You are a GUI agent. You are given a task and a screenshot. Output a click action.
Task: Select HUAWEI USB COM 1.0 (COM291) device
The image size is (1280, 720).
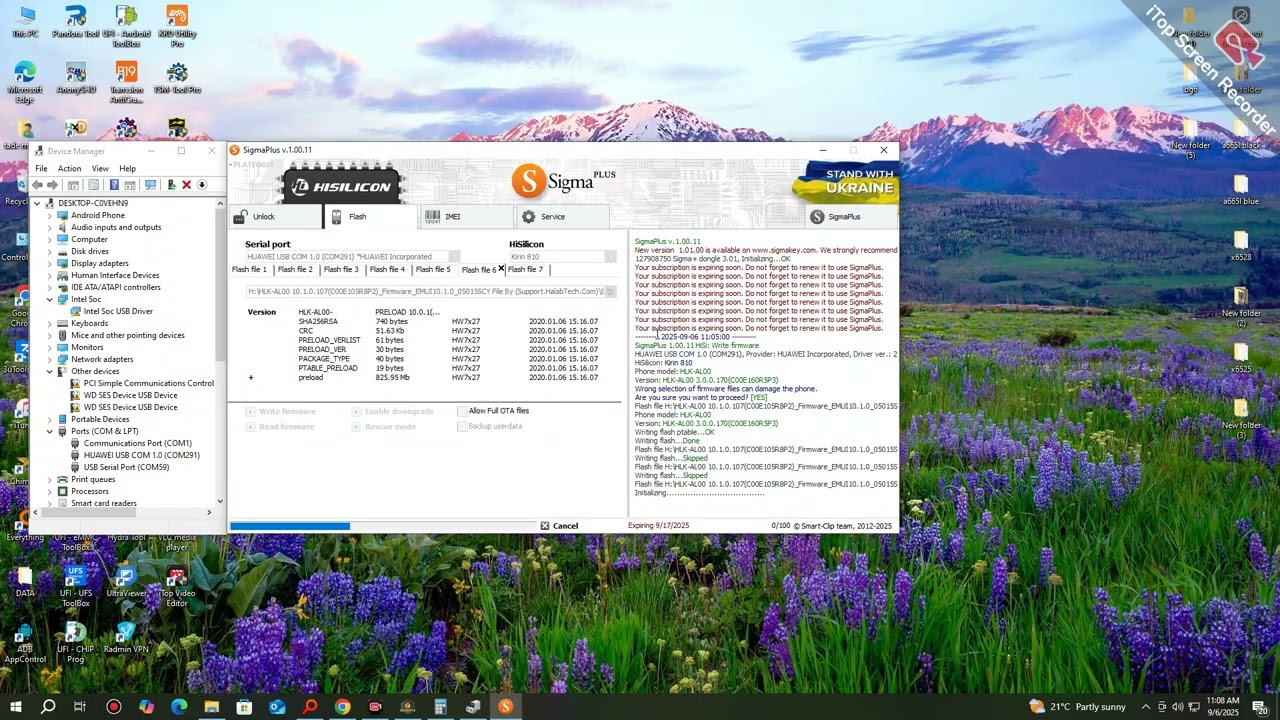(x=135, y=455)
